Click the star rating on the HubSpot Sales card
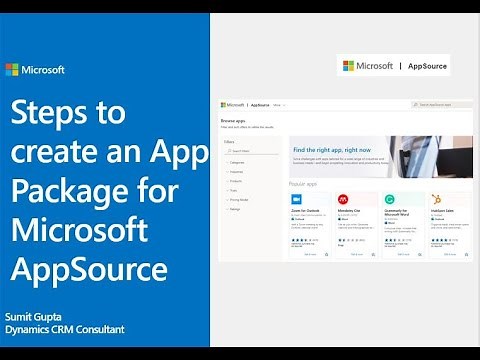Image resolution: width=480 pixels, height=360 pixels. (440, 240)
